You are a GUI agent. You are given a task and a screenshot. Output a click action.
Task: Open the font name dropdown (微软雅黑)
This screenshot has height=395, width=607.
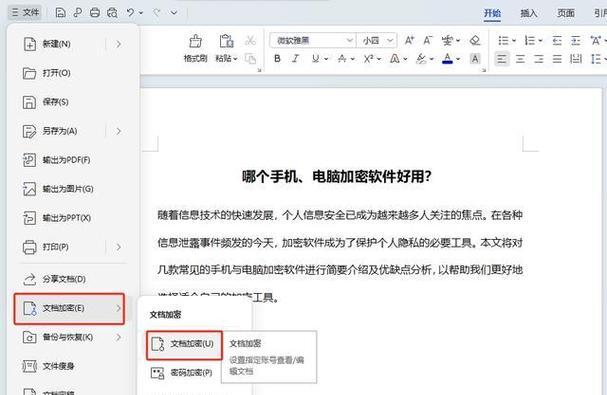tap(313, 40)
